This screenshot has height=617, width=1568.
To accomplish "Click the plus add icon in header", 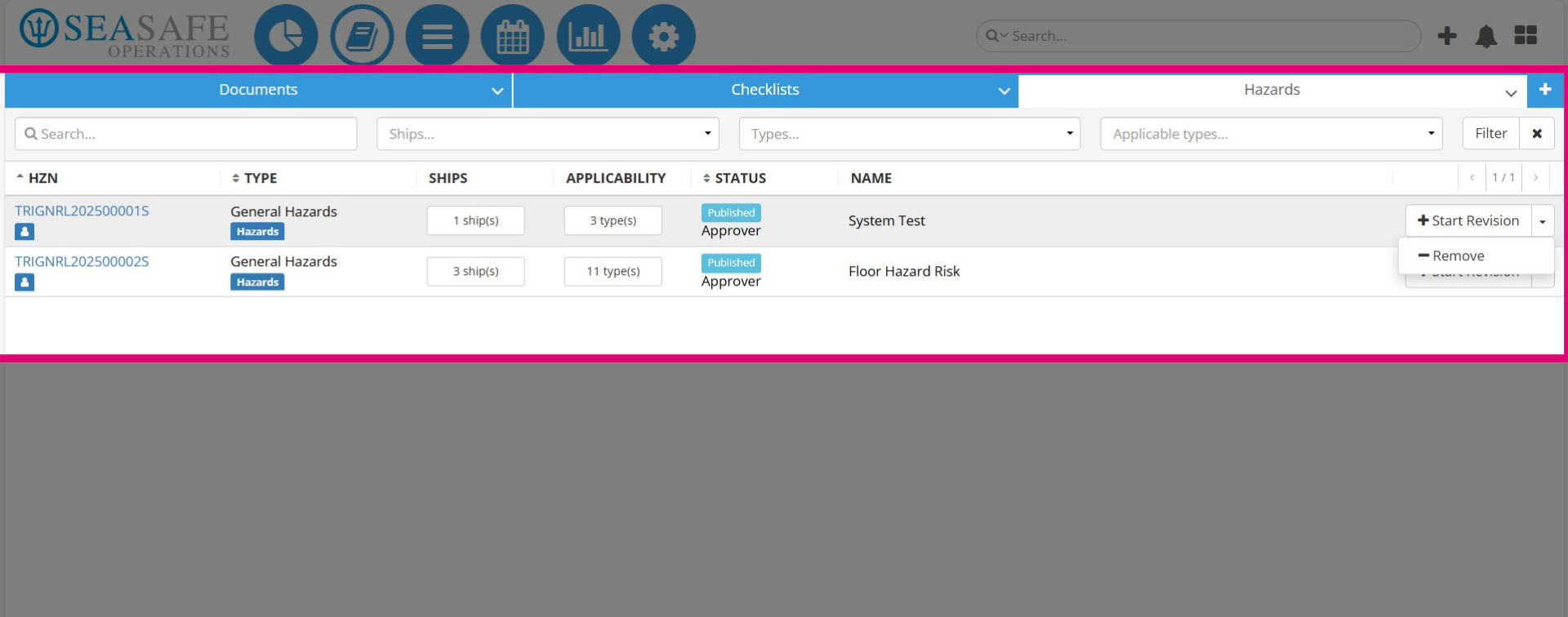I will point(1447,36).
